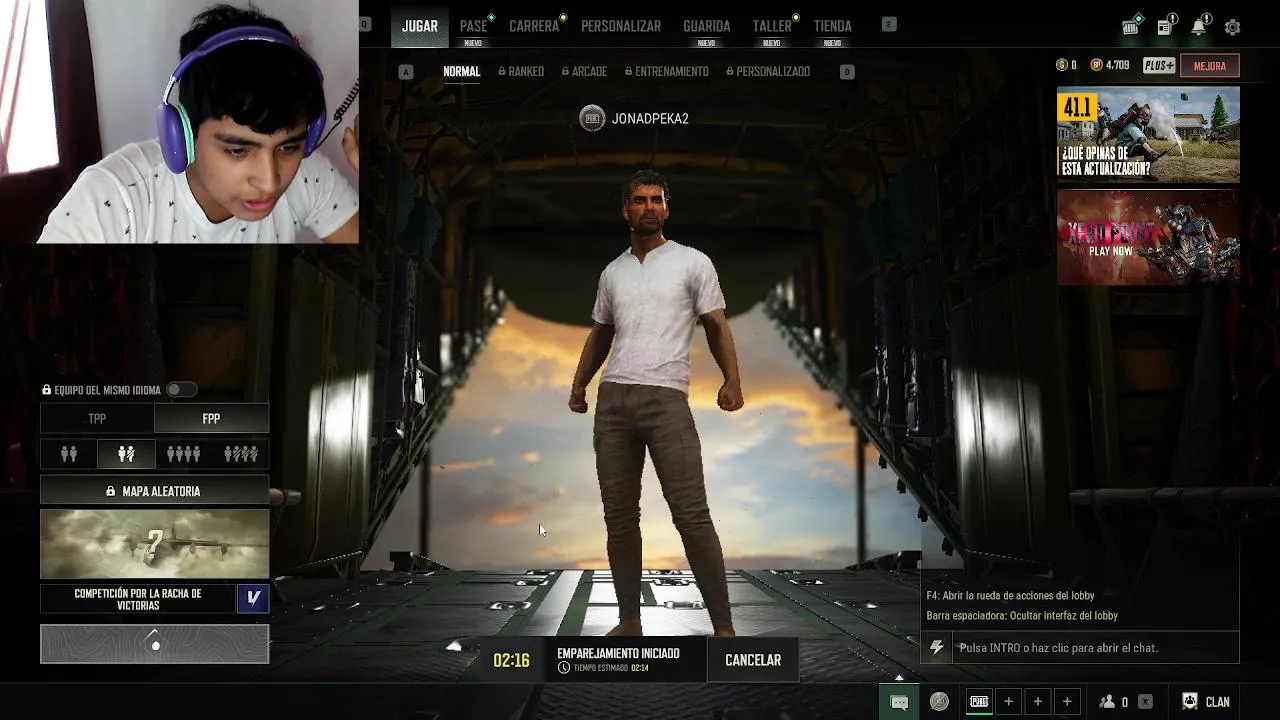
Task: Click the Q key hint icon in the top bar
Action: pos(365,24)
